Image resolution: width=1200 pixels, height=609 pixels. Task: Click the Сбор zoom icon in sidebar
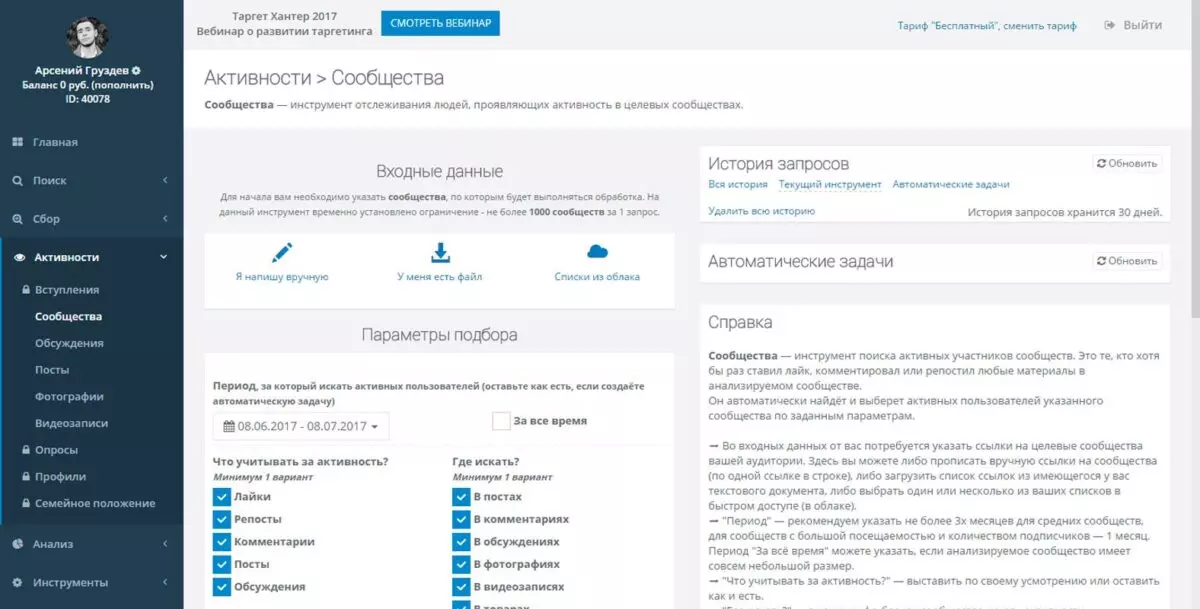point(17,219)
